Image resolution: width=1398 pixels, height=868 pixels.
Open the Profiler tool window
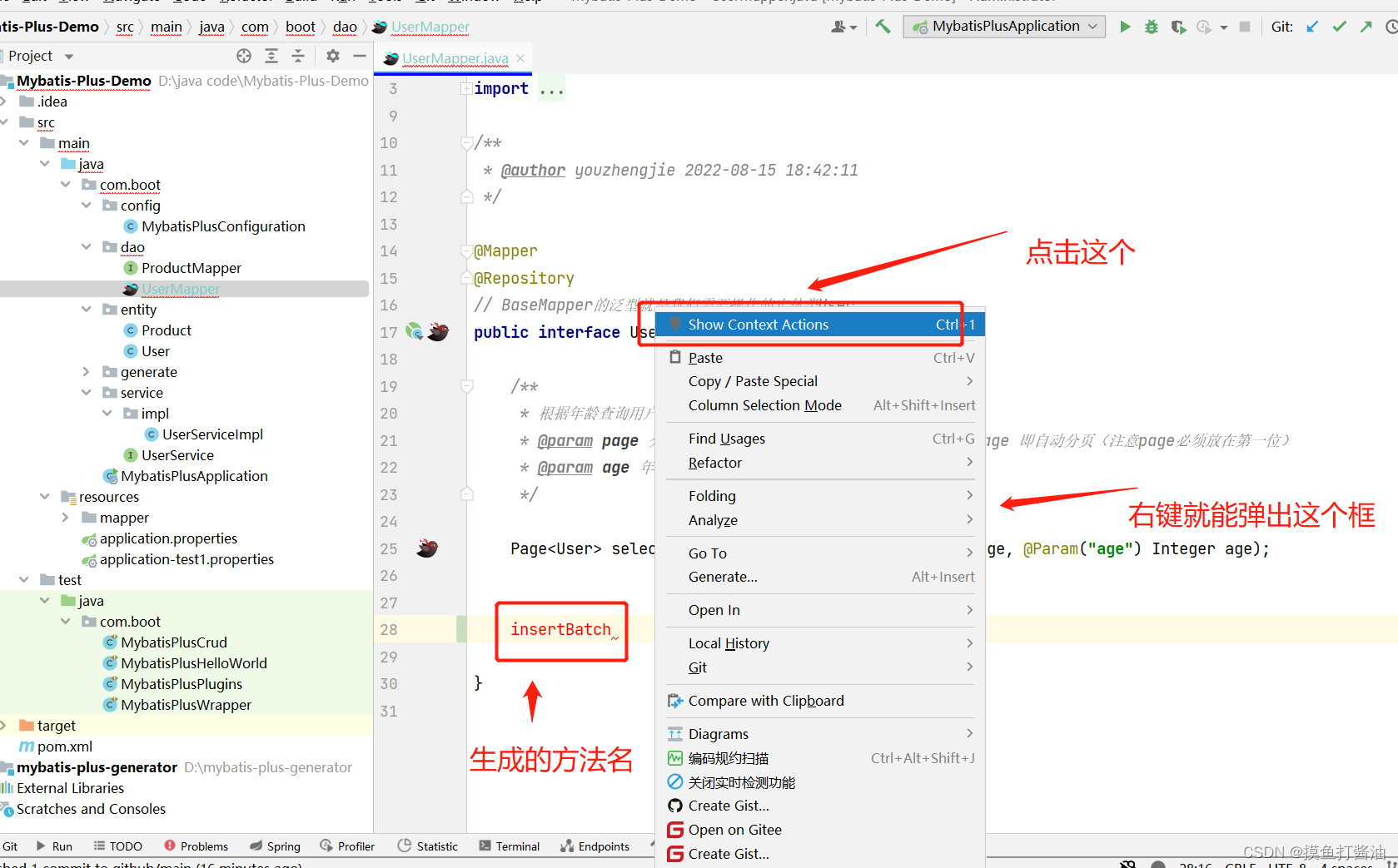pos(347,846)
